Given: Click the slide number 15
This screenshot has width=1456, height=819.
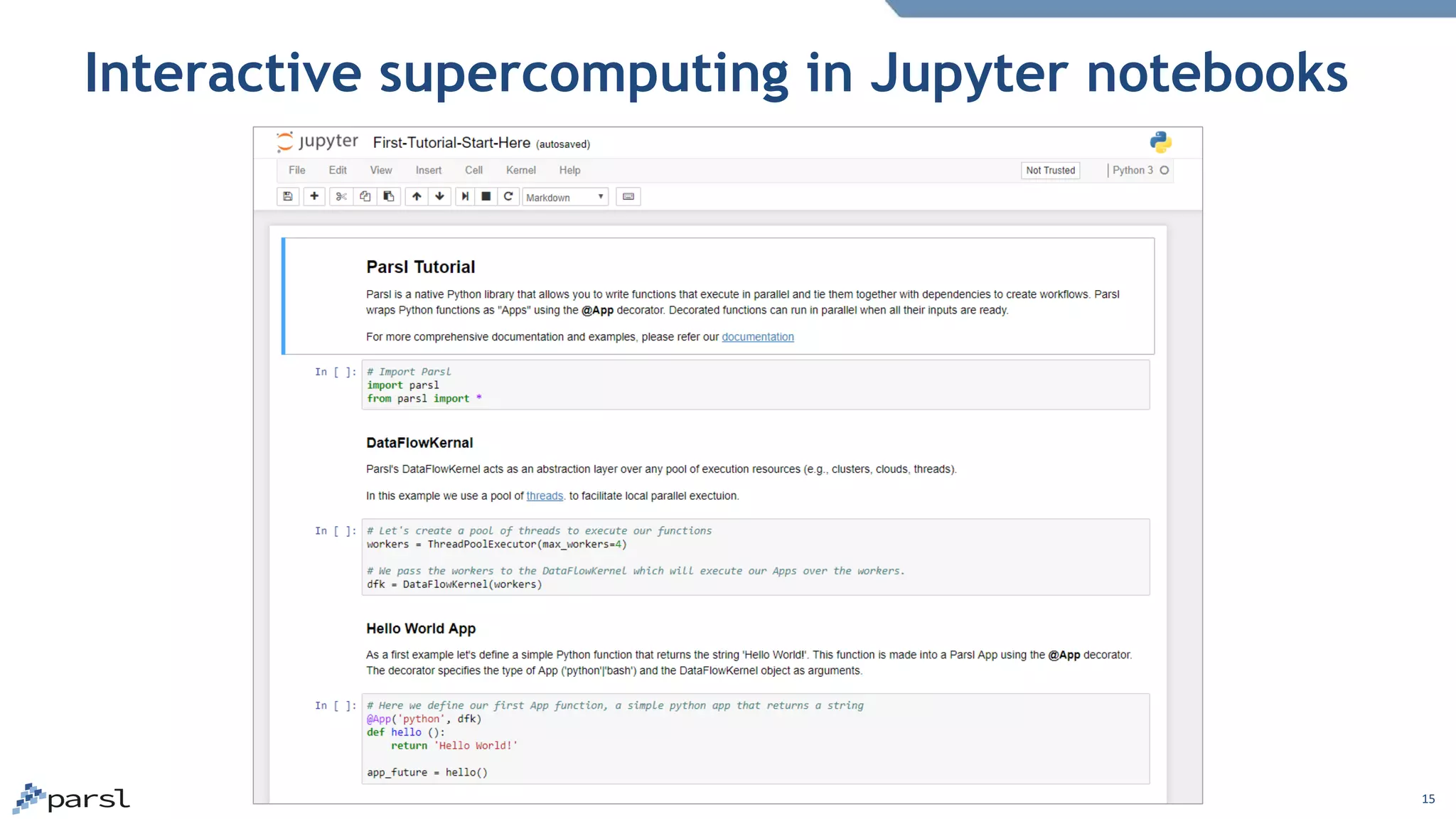Looking at the screenshot, I should pyautogui.click(x=1428, y=799).
